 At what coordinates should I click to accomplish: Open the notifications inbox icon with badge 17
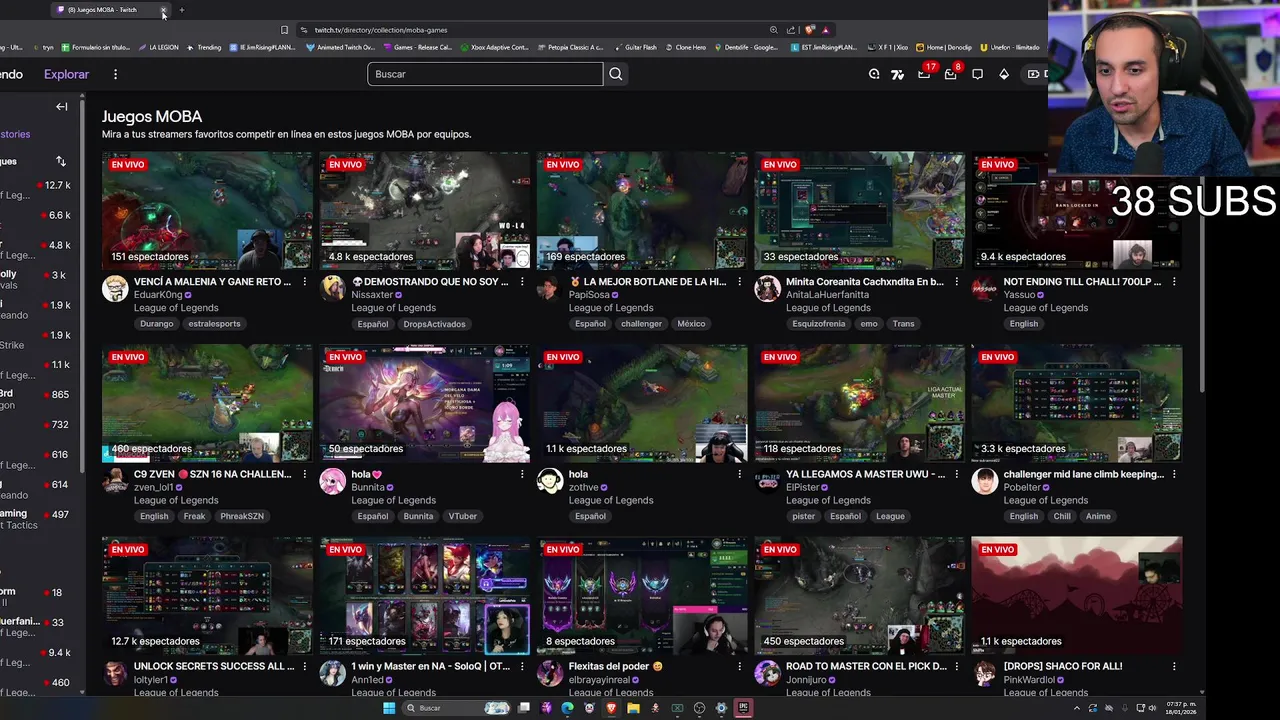(924, 74)
